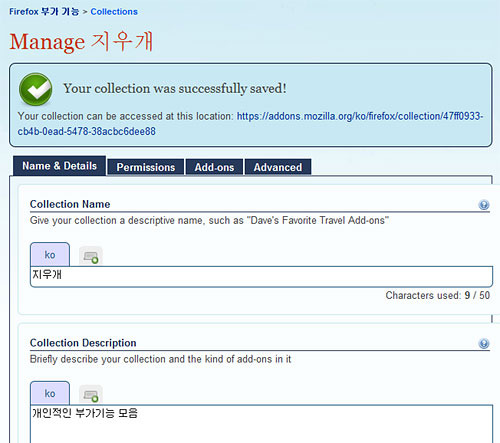Screen dimensions: 500x443
Task: Open the addons.mozilla.org collection URL
Action: 250,124
